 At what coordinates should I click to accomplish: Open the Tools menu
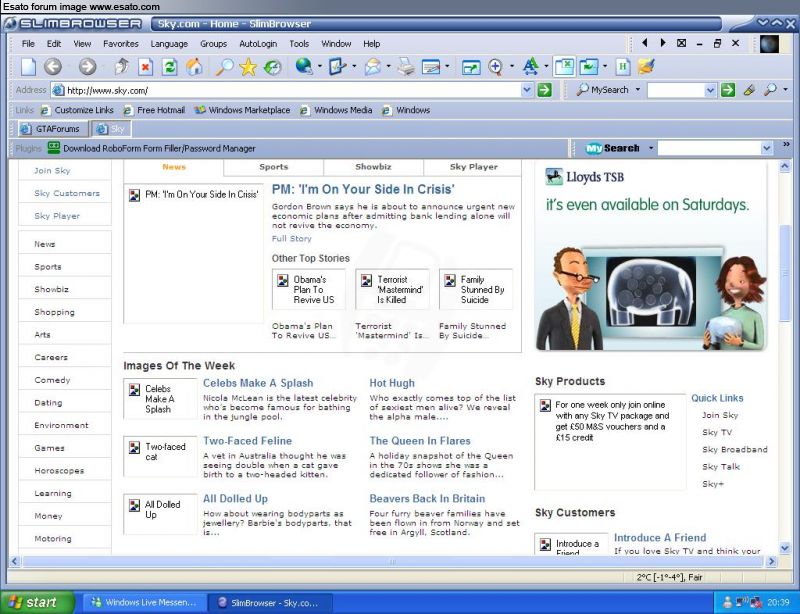click(299, 44)
